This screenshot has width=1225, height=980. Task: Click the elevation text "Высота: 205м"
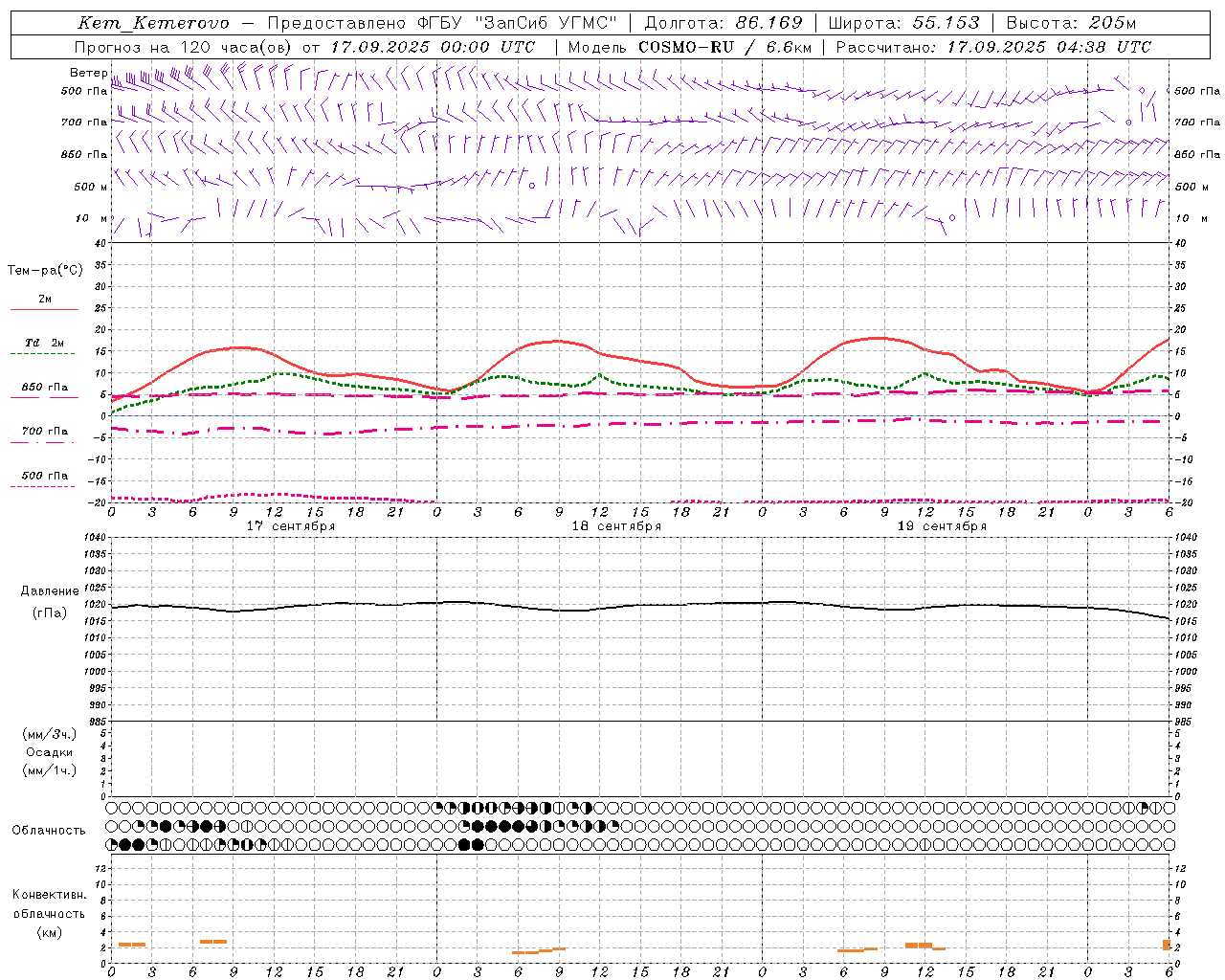(1071, 23)
